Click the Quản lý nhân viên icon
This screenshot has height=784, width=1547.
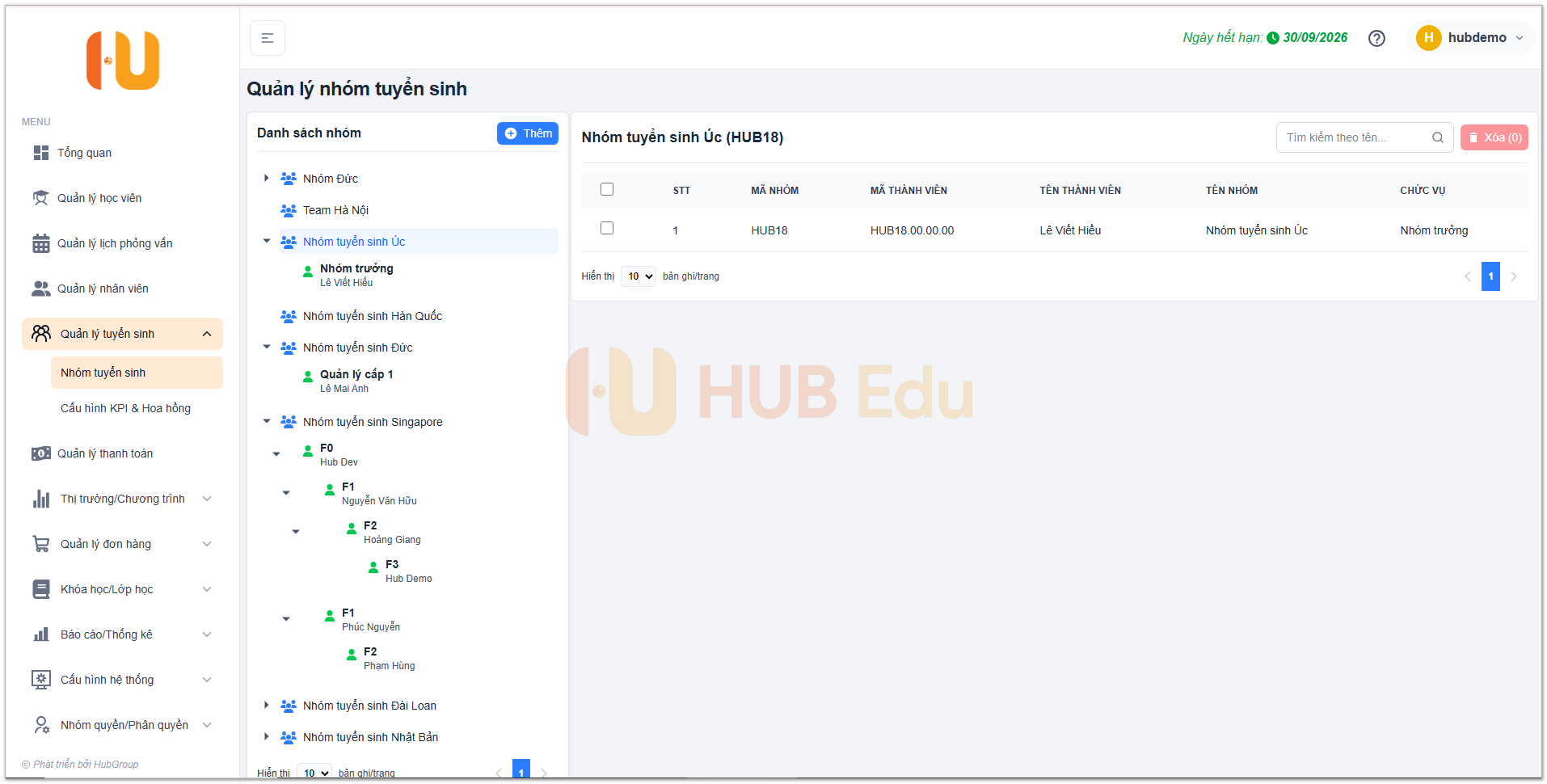tap(40, 289)
